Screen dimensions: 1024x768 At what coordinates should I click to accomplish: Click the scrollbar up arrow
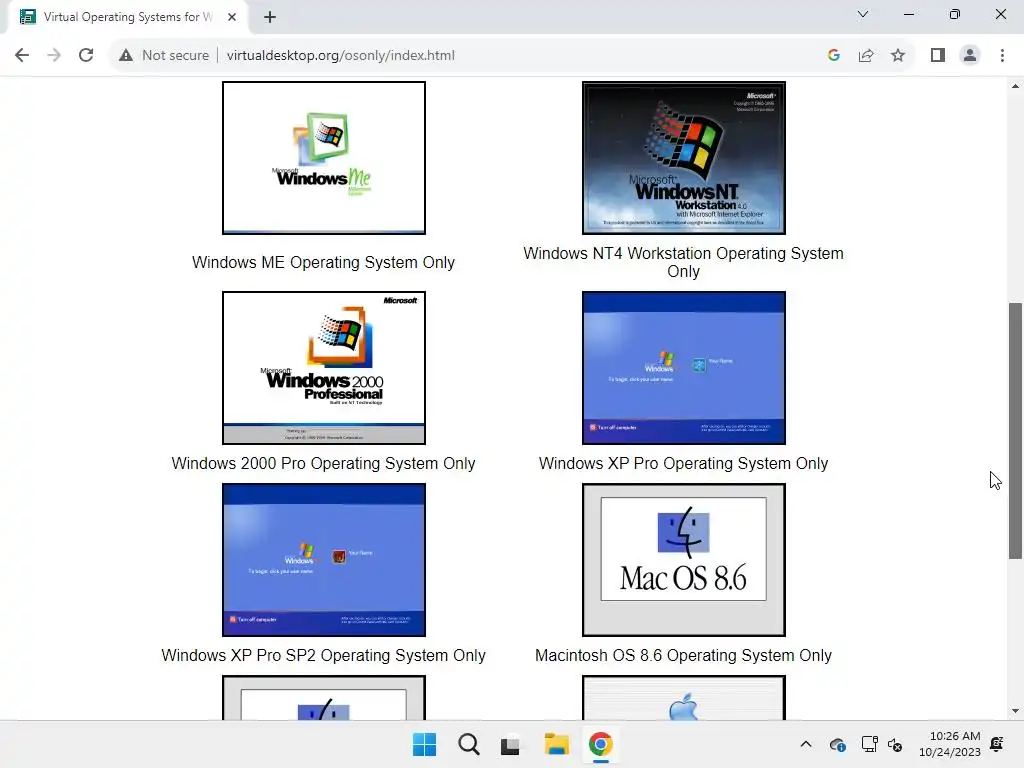click(1015, 86)
